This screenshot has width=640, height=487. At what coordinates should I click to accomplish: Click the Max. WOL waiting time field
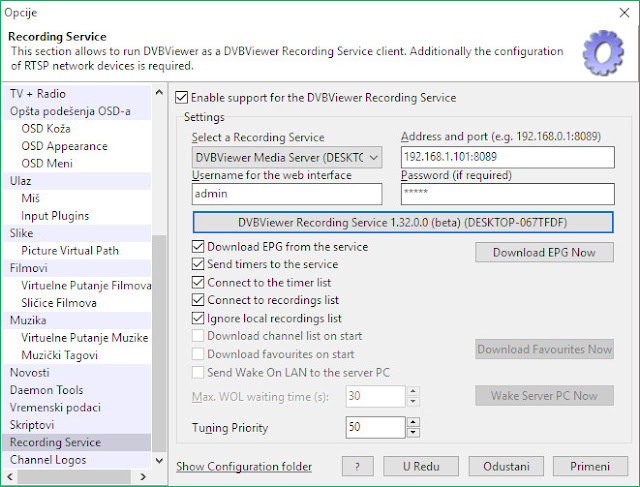click(376, 396)
